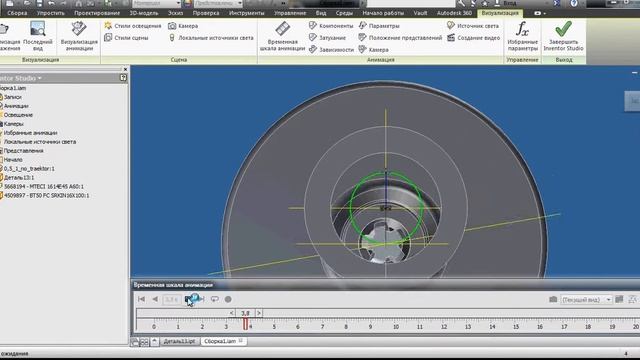Expand the Анимация panel title
This screenshot has height=360, width=640.
point(380,60)
